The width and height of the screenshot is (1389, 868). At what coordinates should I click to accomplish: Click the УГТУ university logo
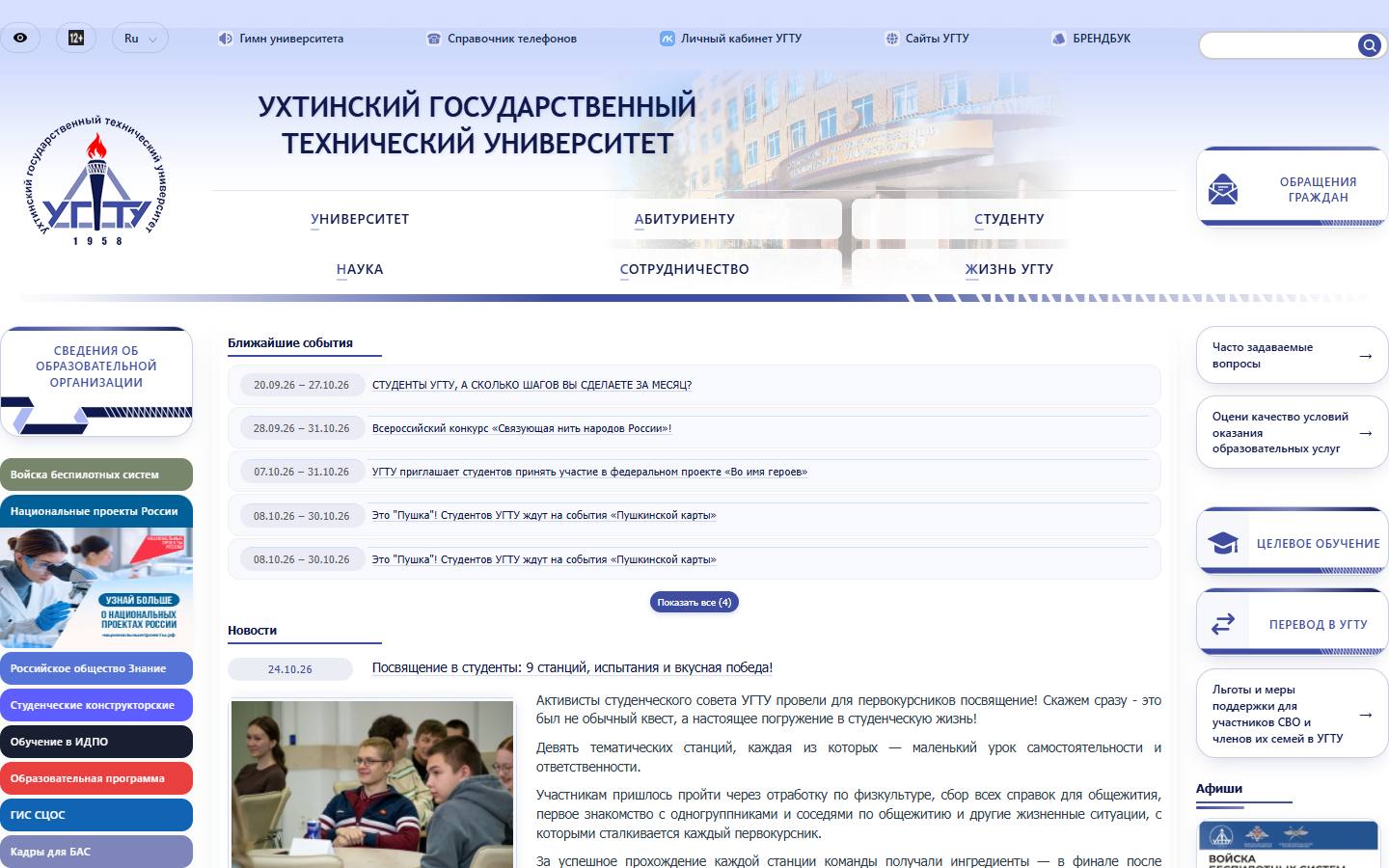pyautogui.click(x=95, y=181)
